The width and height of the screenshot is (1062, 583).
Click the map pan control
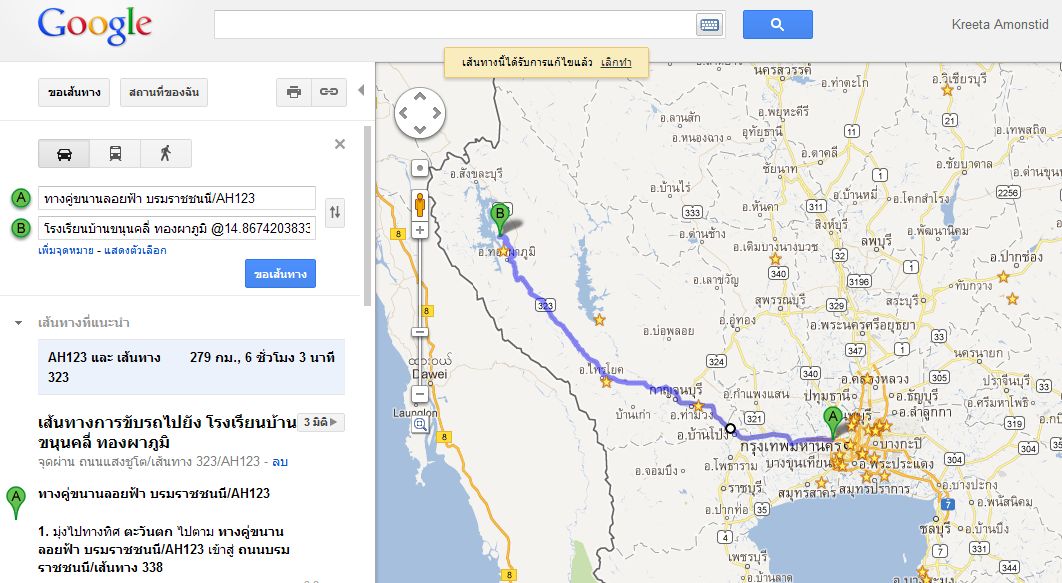click(420, 113)
